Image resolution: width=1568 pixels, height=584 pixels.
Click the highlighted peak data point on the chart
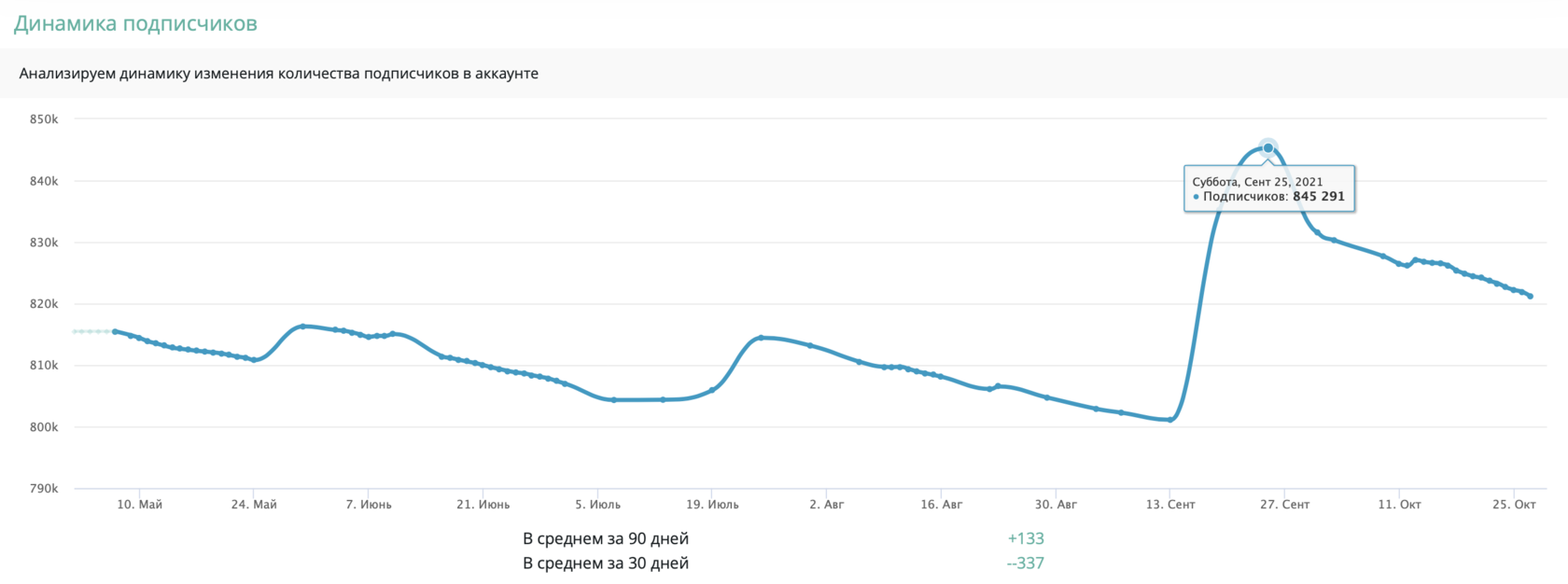(1267, 148)
